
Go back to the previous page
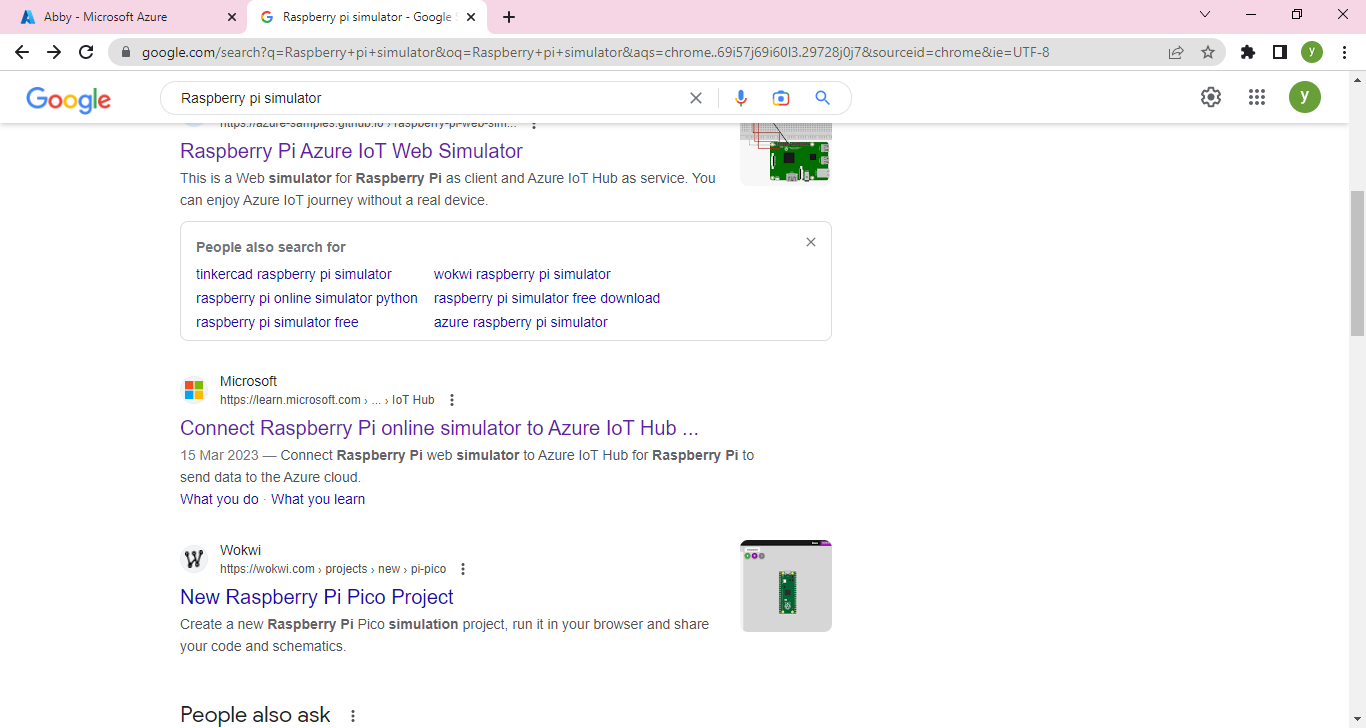pos(22,52)
